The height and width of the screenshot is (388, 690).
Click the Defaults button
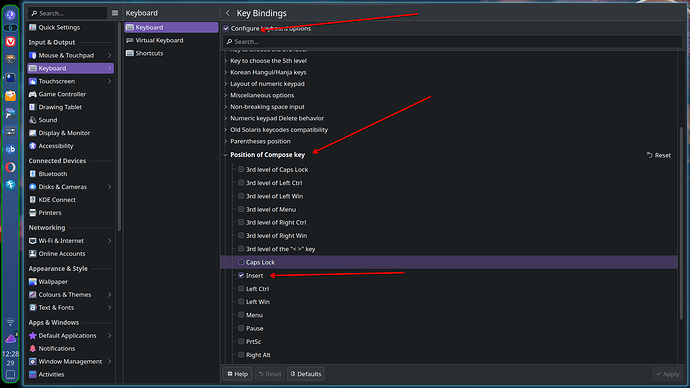point(306,374)
